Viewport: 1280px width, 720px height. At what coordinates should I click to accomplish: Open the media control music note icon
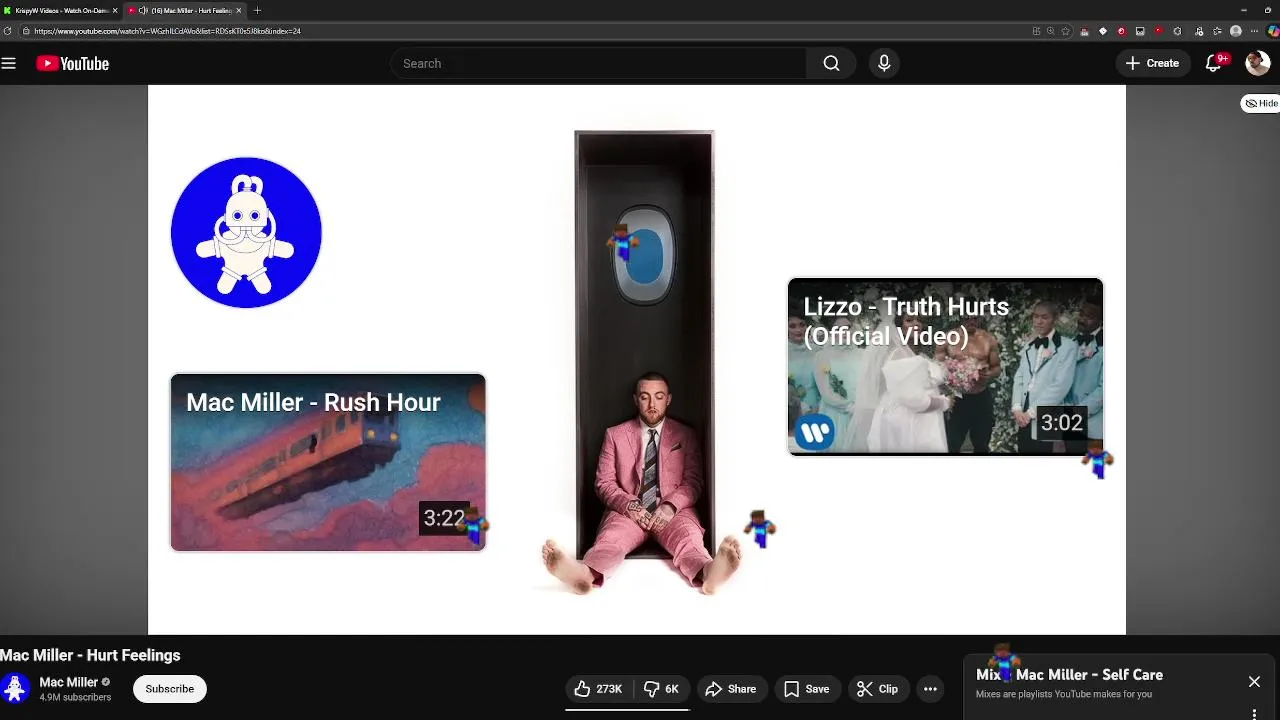coord(1199,31)
